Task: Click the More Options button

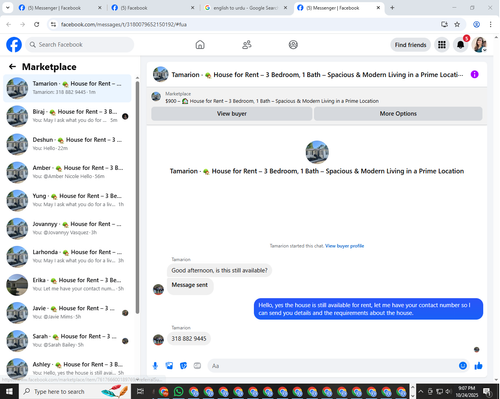Action: point(398,114)
